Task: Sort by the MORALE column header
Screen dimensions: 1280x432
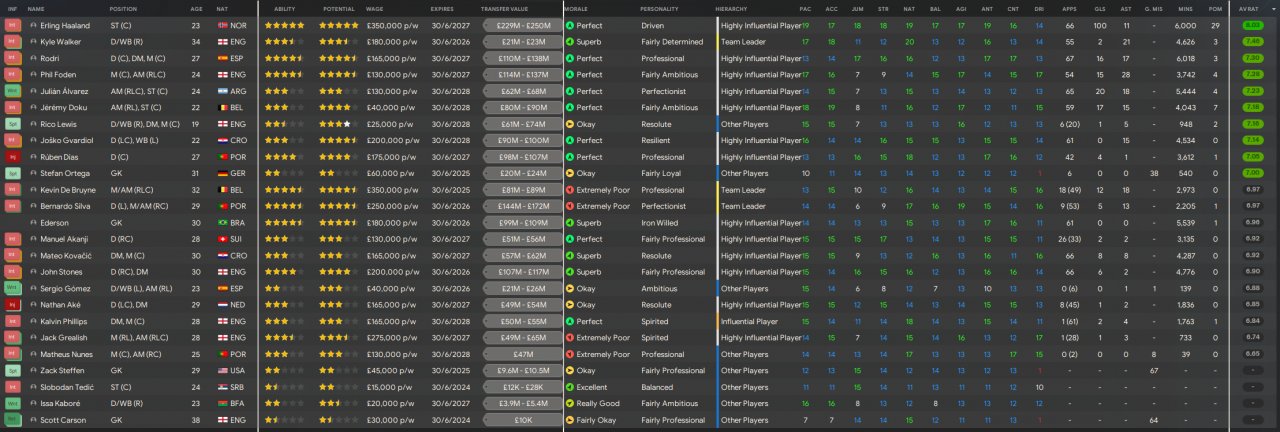Action: [x=575, y=8]
